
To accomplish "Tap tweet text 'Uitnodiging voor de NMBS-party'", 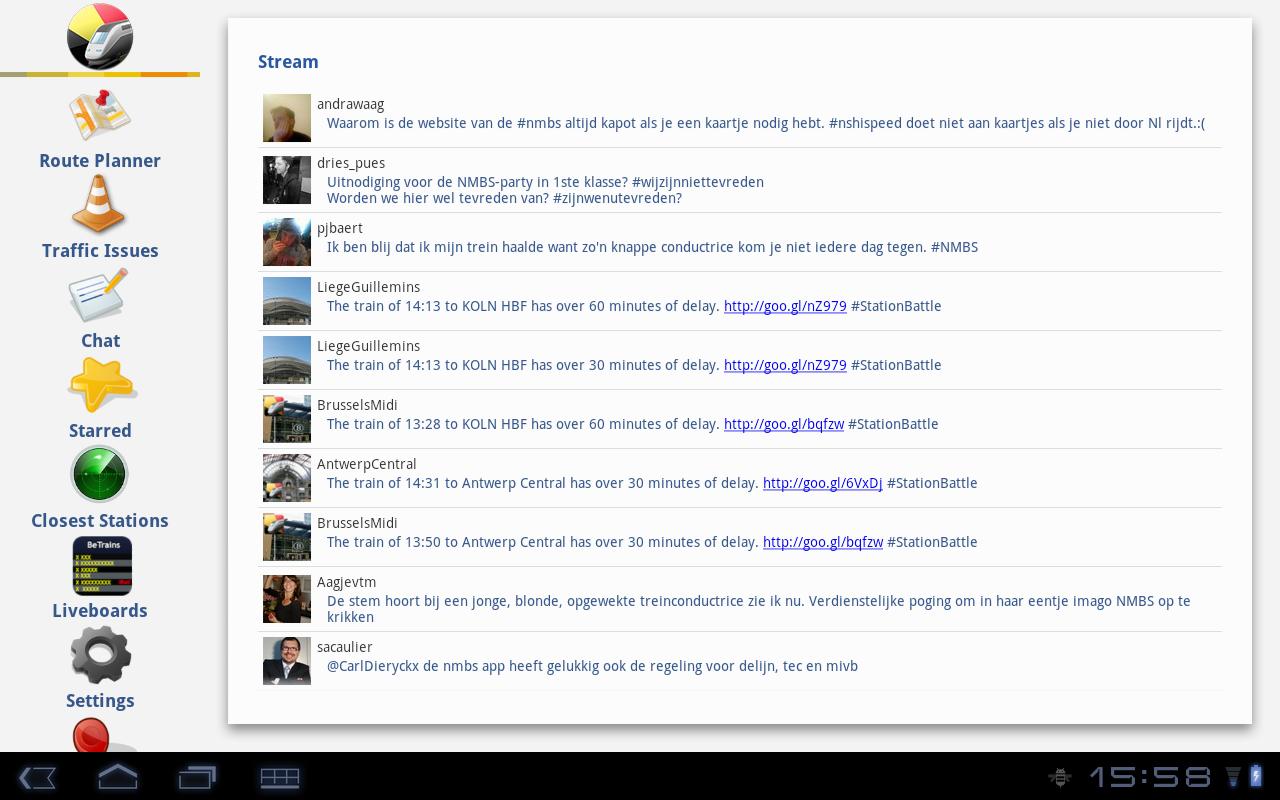I will tap(545, 190).
